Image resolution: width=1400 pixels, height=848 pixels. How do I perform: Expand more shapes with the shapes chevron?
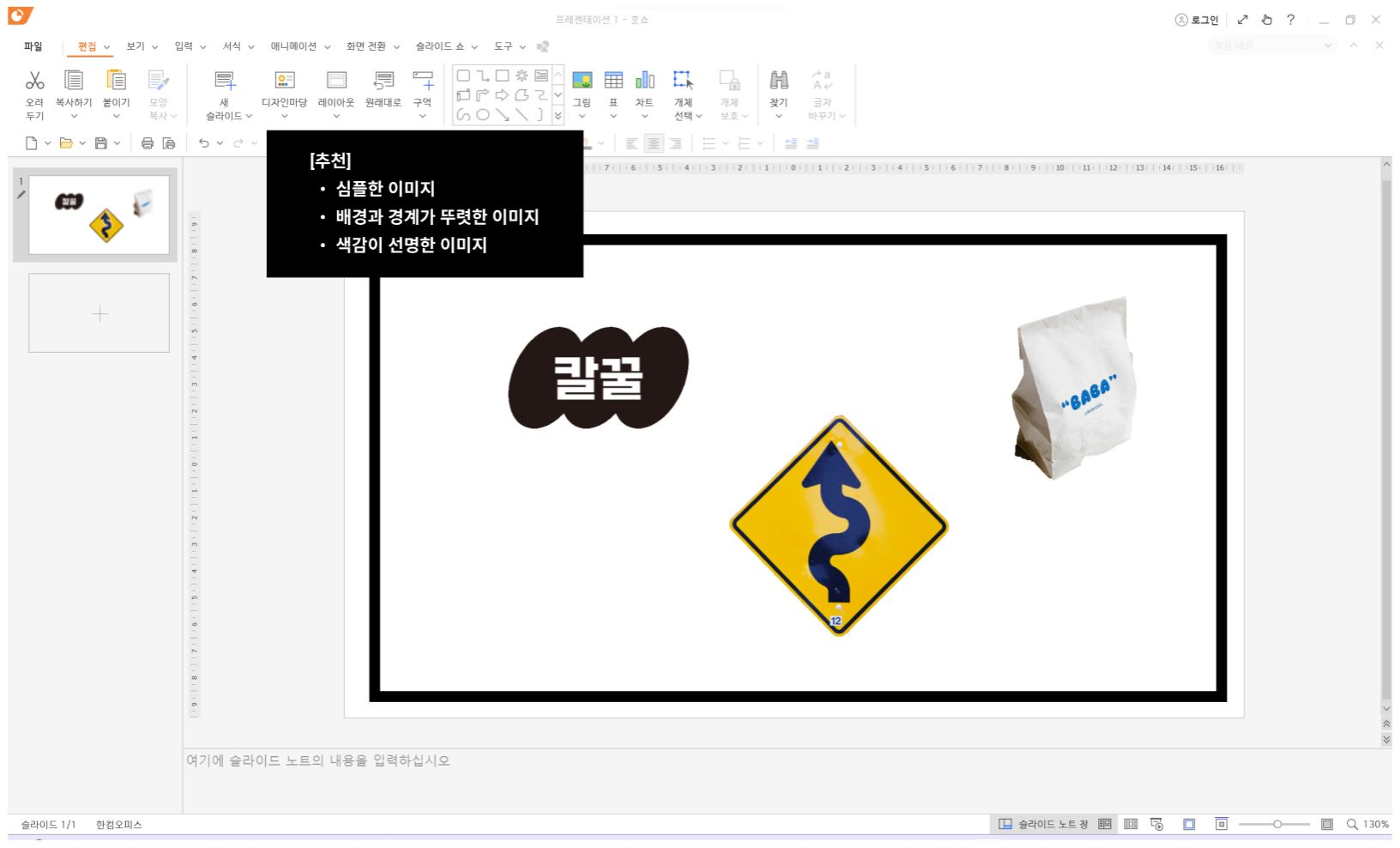[557, 114]
